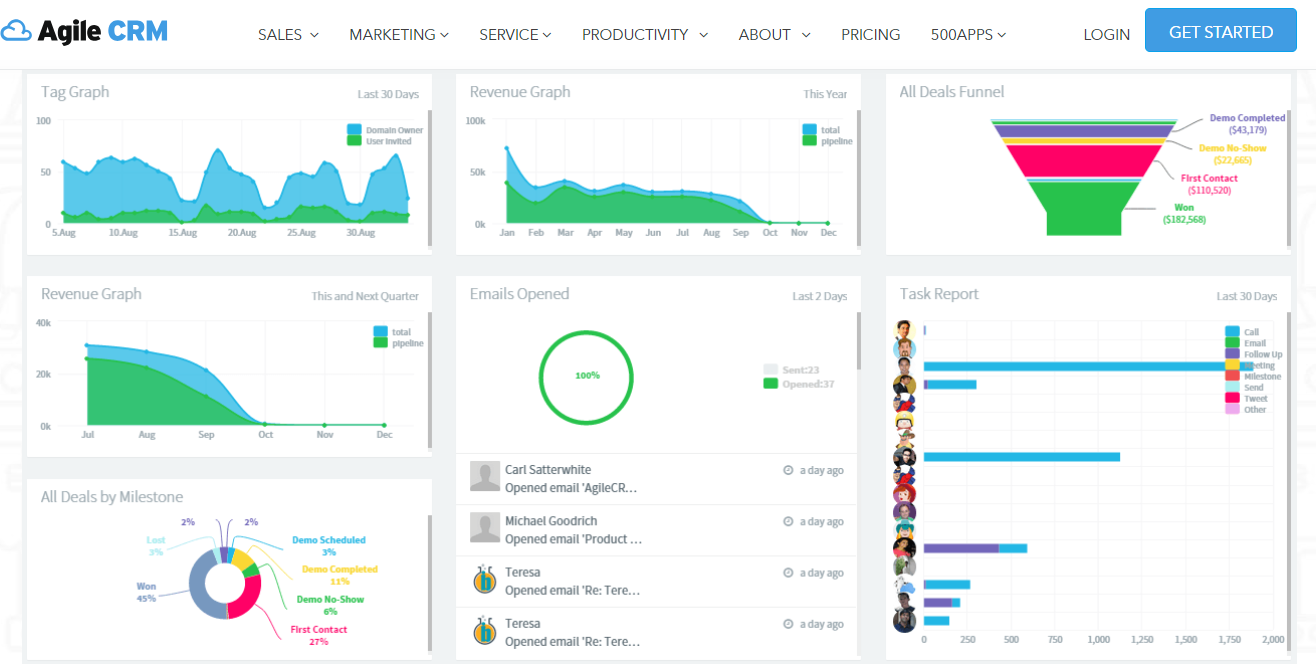Viewport: 1316px width, 664px height.
Task: Click 'Last 2 Days' in Emails Opened
Action: pos(820,297)
